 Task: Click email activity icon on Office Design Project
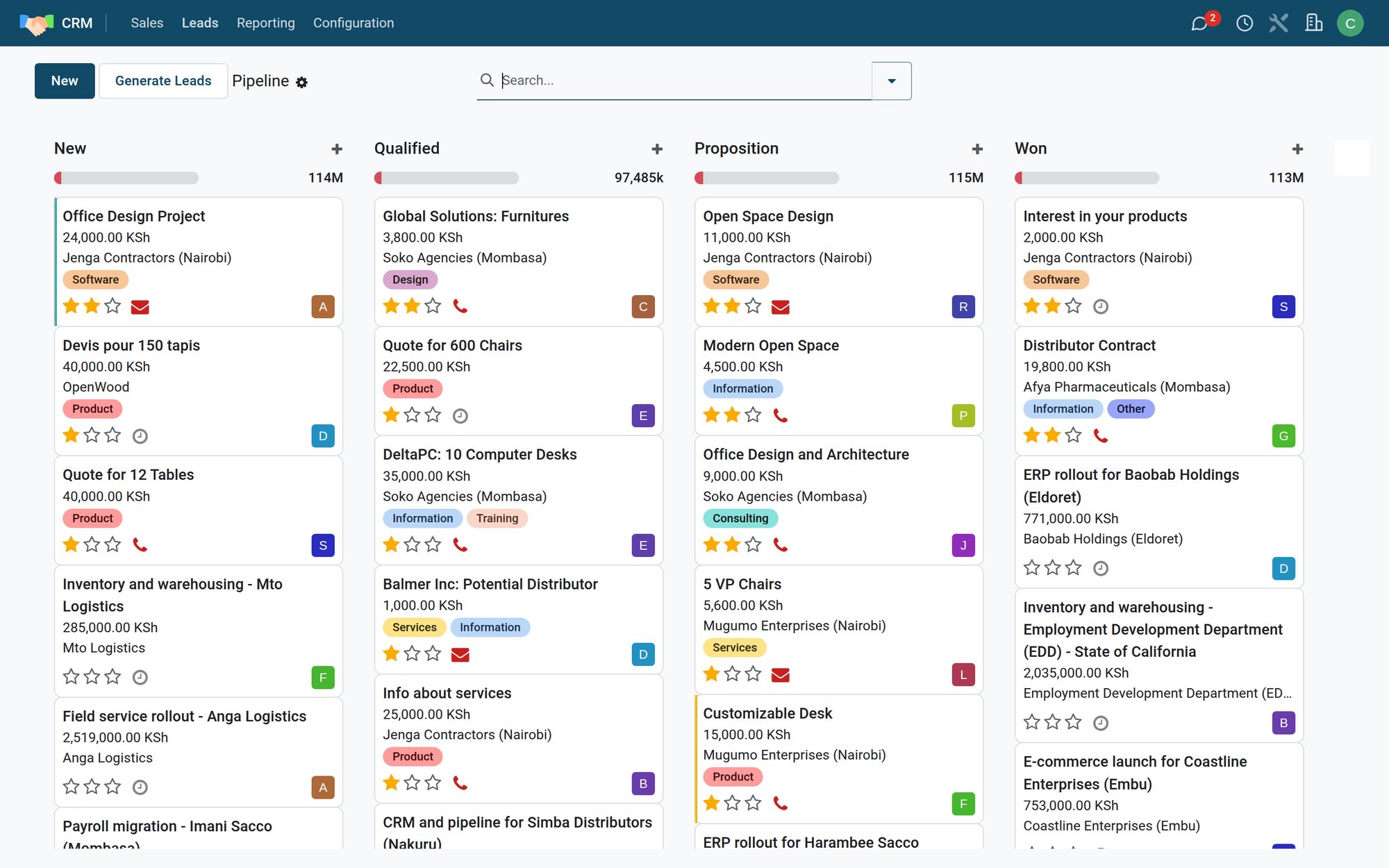pyautogui.click(x=140, y=307)
